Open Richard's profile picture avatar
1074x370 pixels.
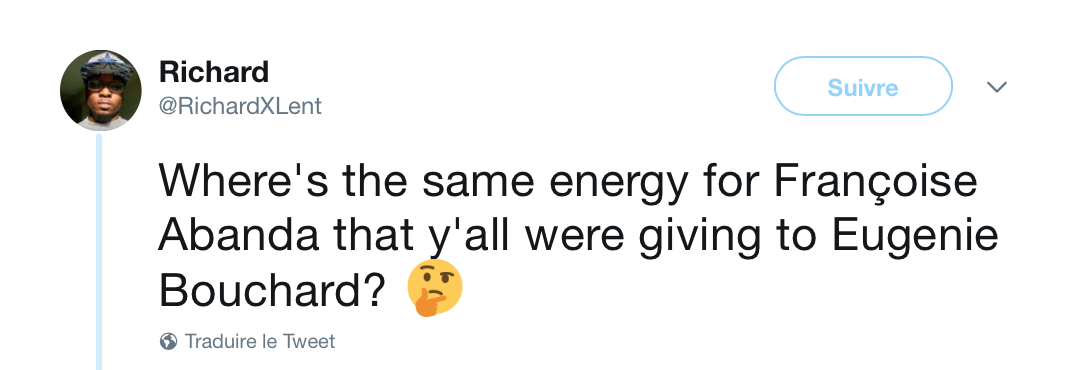pyautogui.click(x=101, y=90)
